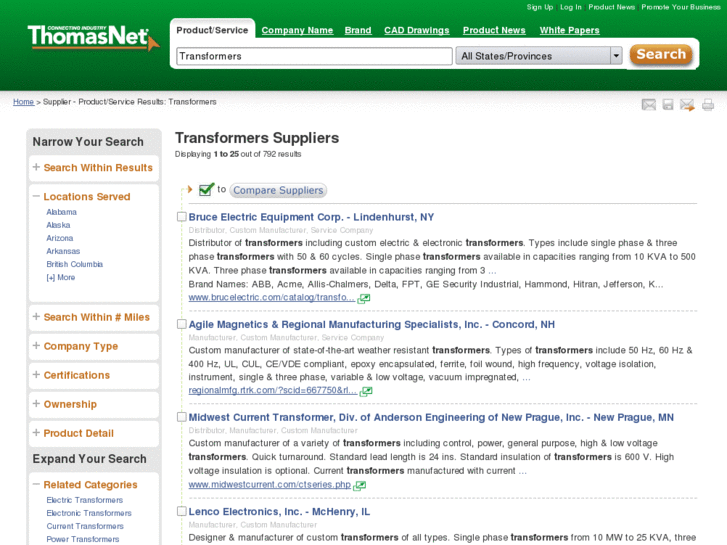The image size is (727, 545).
Task: Check the Bruce Electric Equipment Corp. checkbox
Action: [x=182, y=217]
